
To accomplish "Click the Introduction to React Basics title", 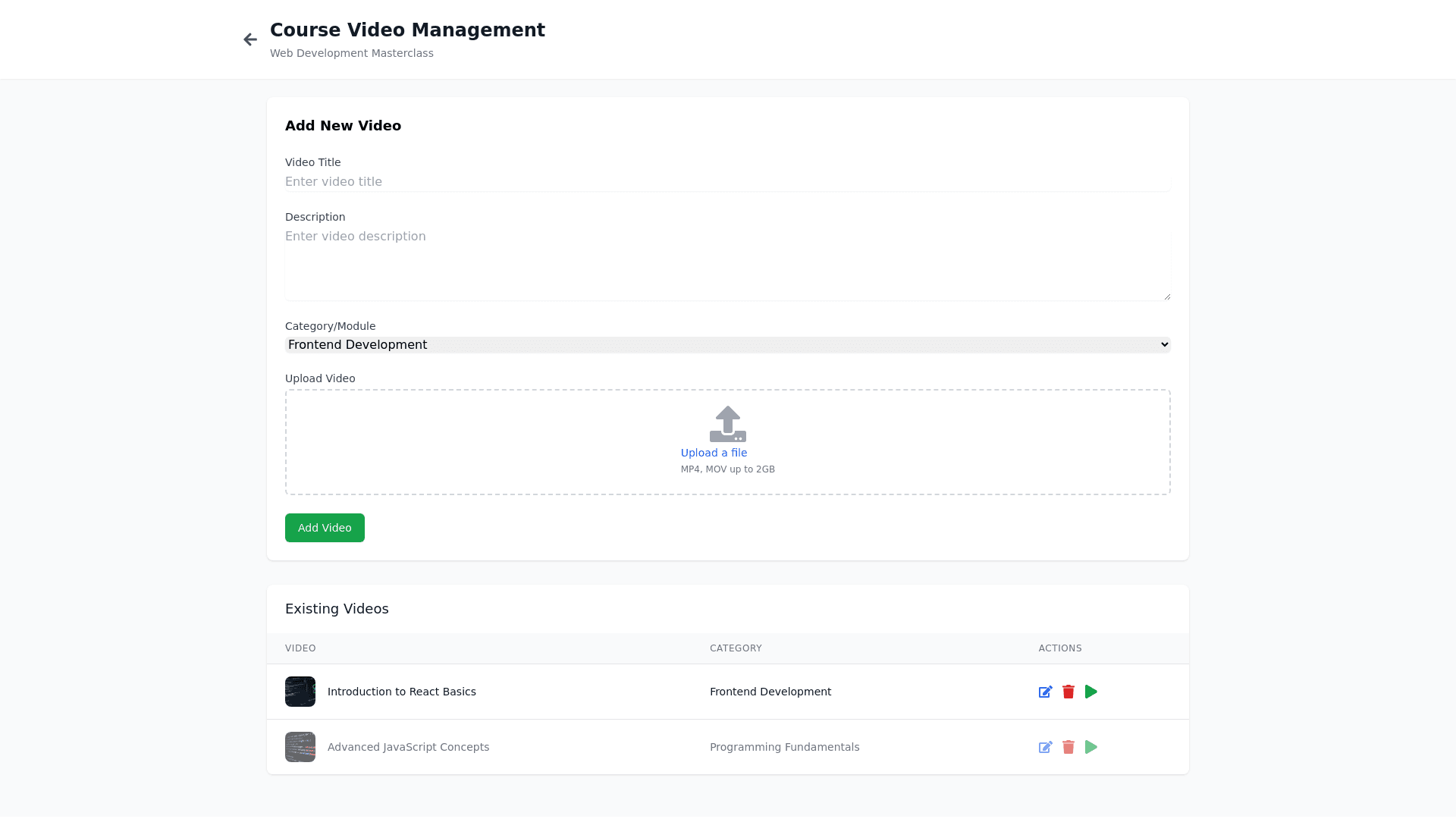I will point(401,692).
